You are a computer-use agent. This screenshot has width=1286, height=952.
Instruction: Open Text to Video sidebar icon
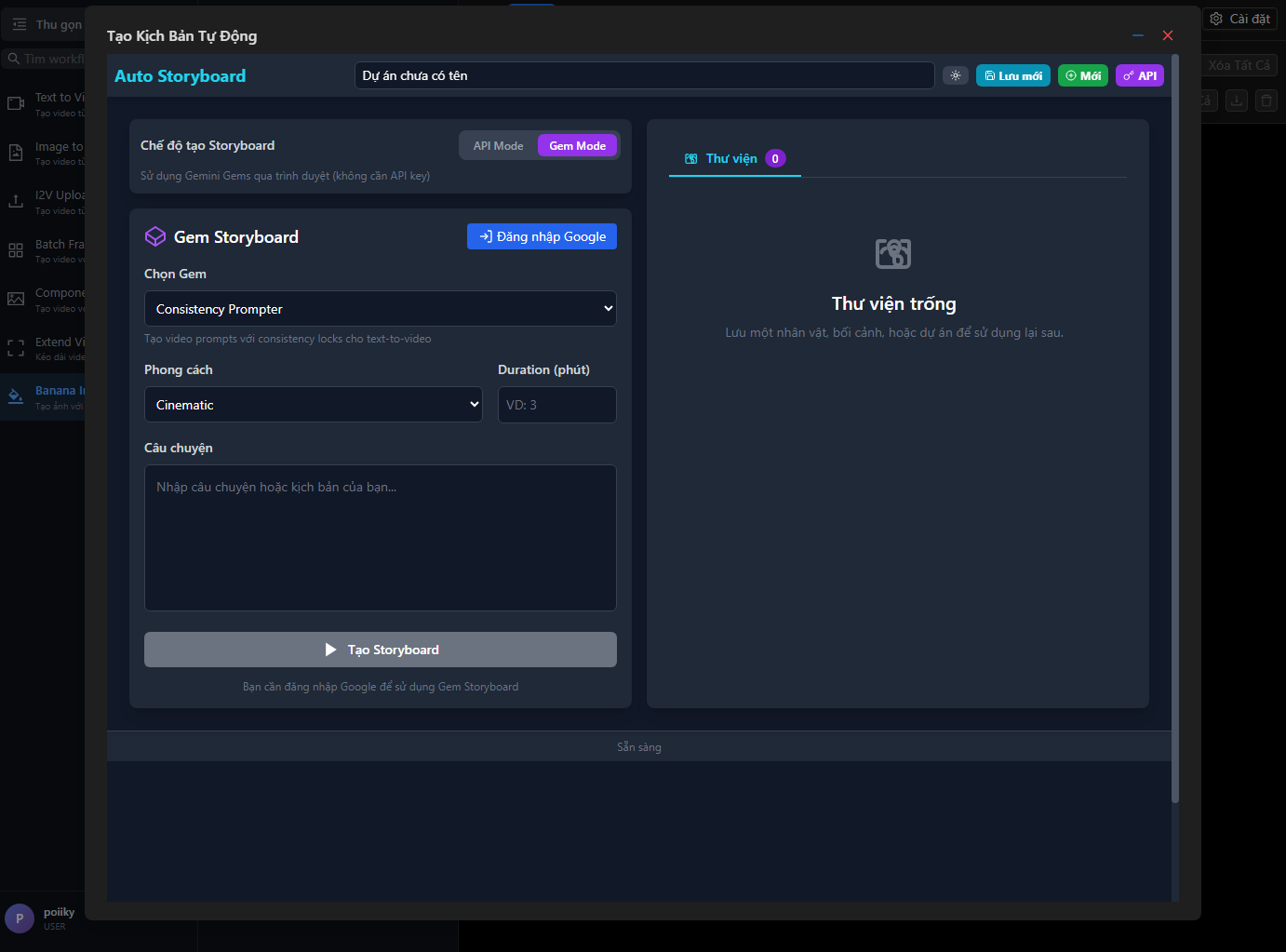[16, 103]
